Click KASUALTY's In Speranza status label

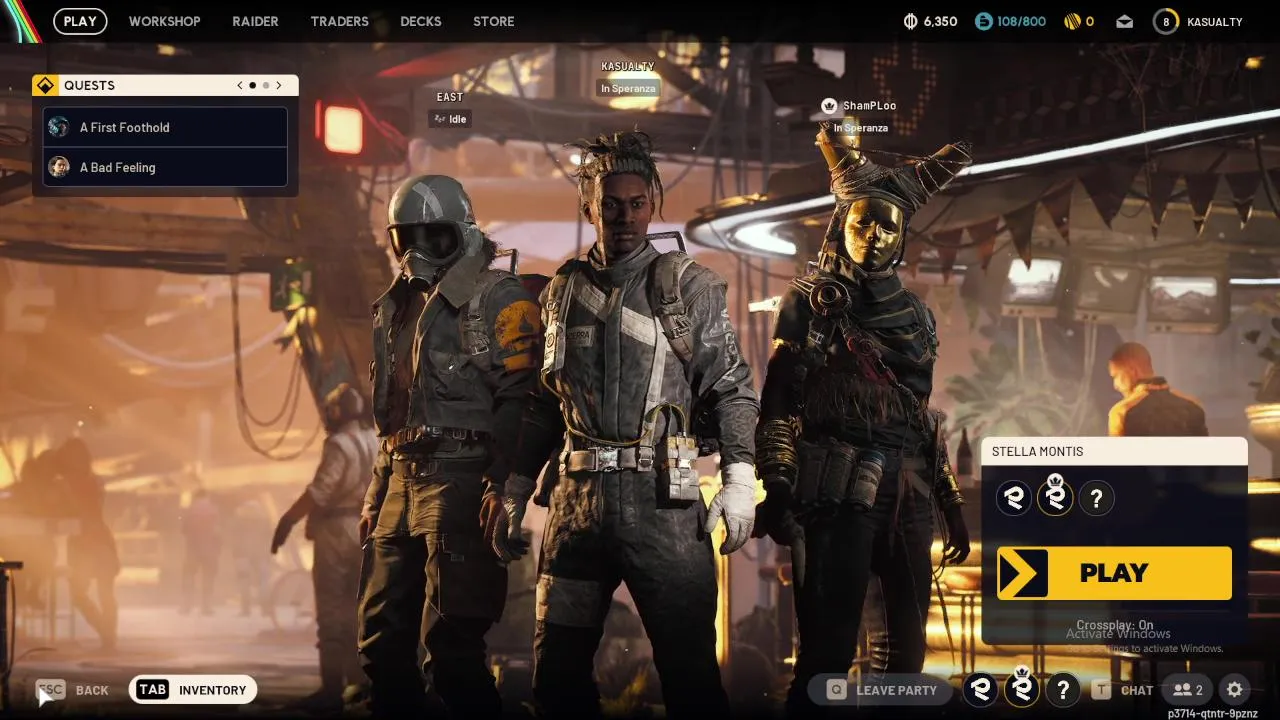[x=627, y=88]
